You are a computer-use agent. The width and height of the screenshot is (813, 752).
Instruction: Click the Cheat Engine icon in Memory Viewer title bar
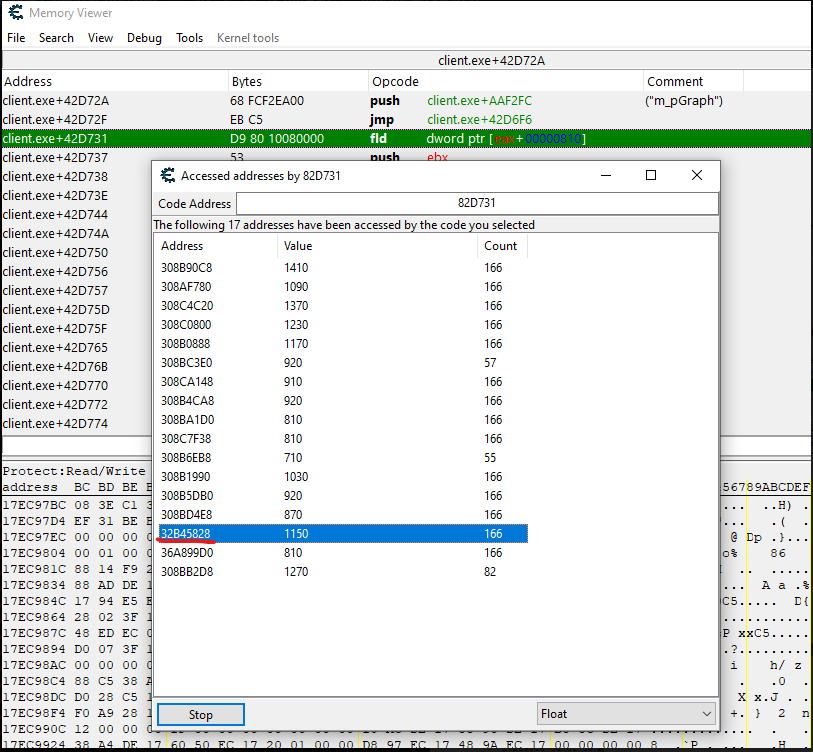[15, 13]
